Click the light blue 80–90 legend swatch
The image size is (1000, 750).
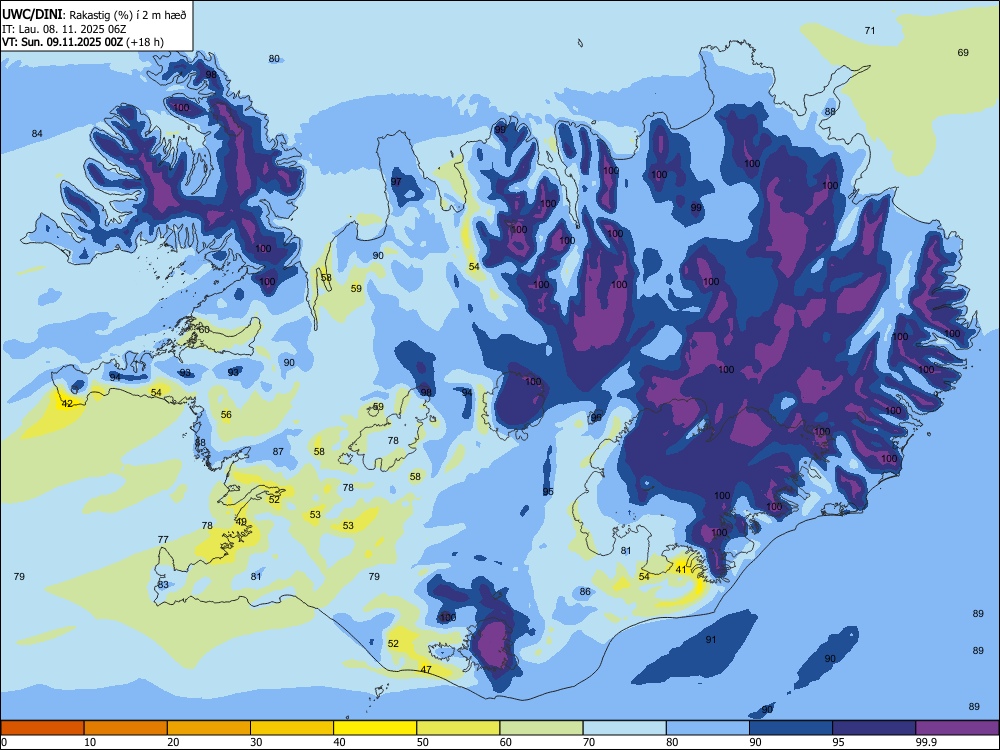tap(708, 728)
